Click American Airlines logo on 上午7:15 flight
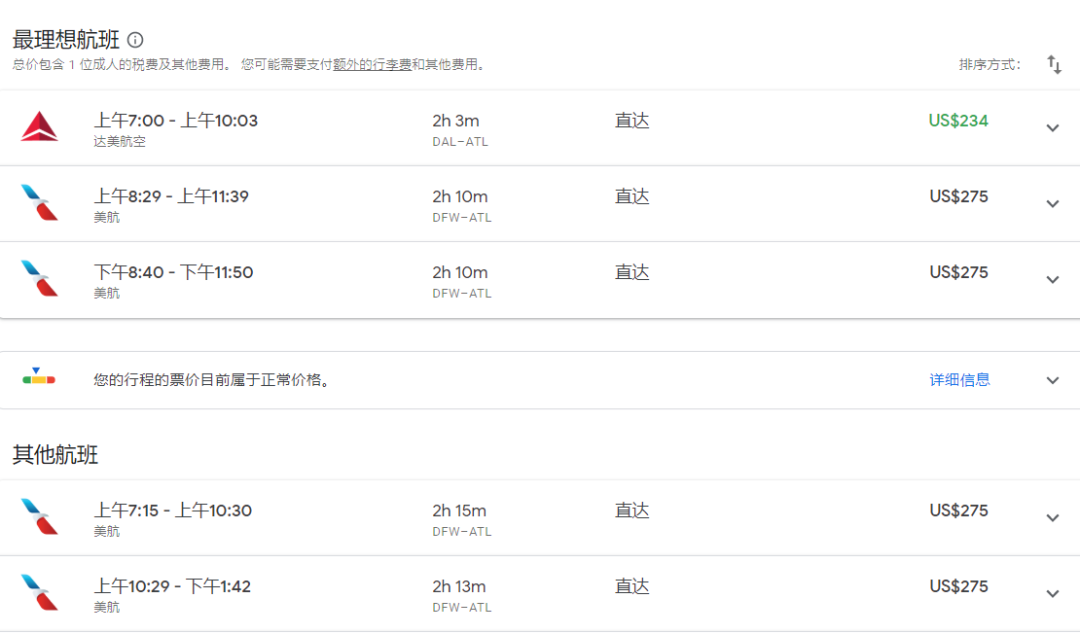The image size is (1080, 634). (x=40, y=517)
